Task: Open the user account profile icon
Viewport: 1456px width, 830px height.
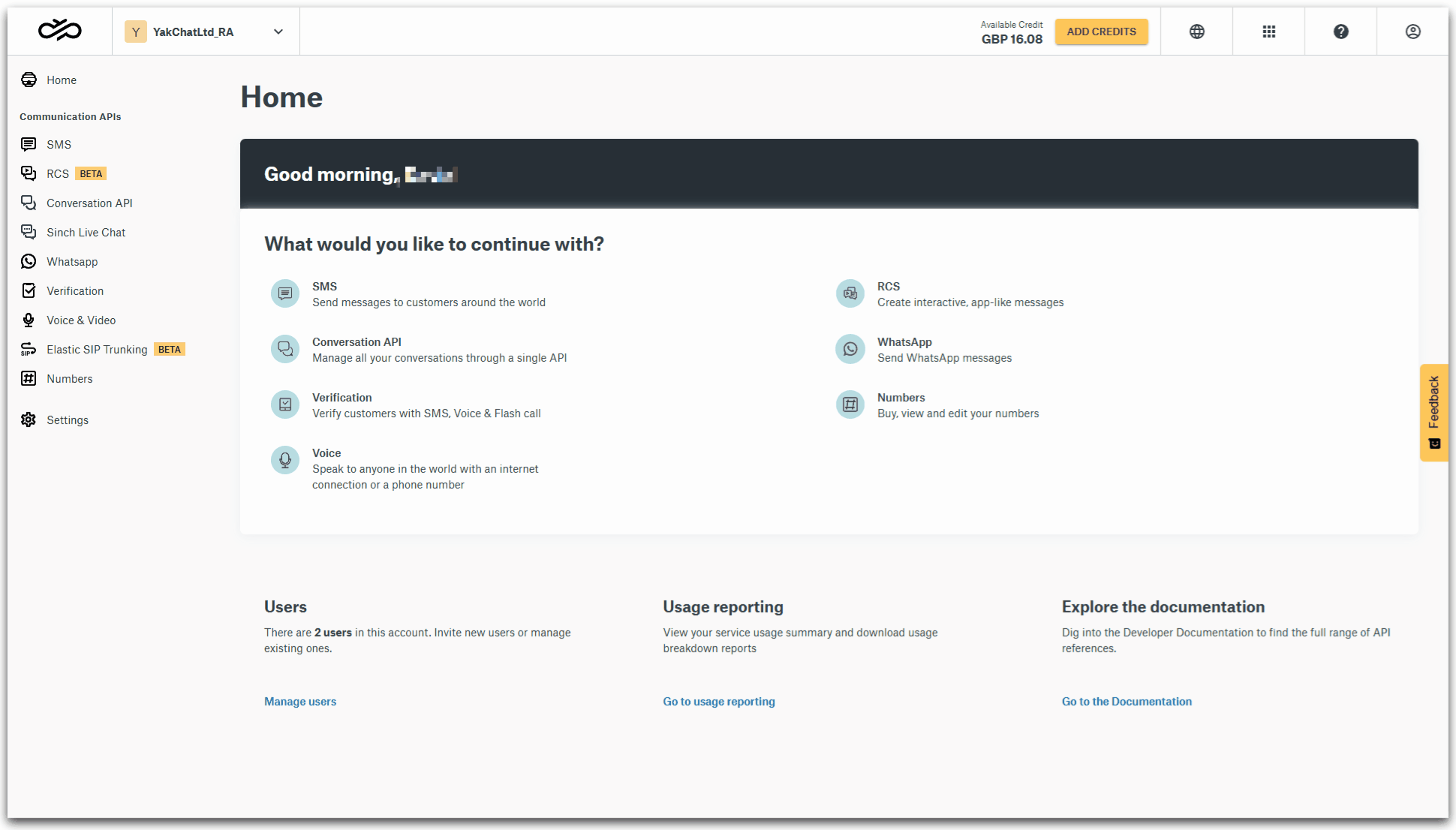Action: pos(1413,32)
